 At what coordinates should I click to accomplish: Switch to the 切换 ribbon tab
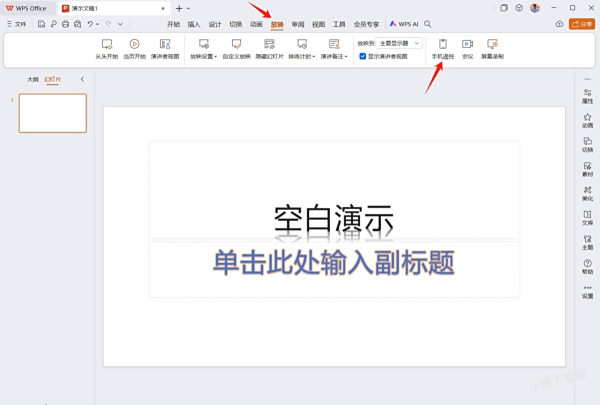point(235,24)
